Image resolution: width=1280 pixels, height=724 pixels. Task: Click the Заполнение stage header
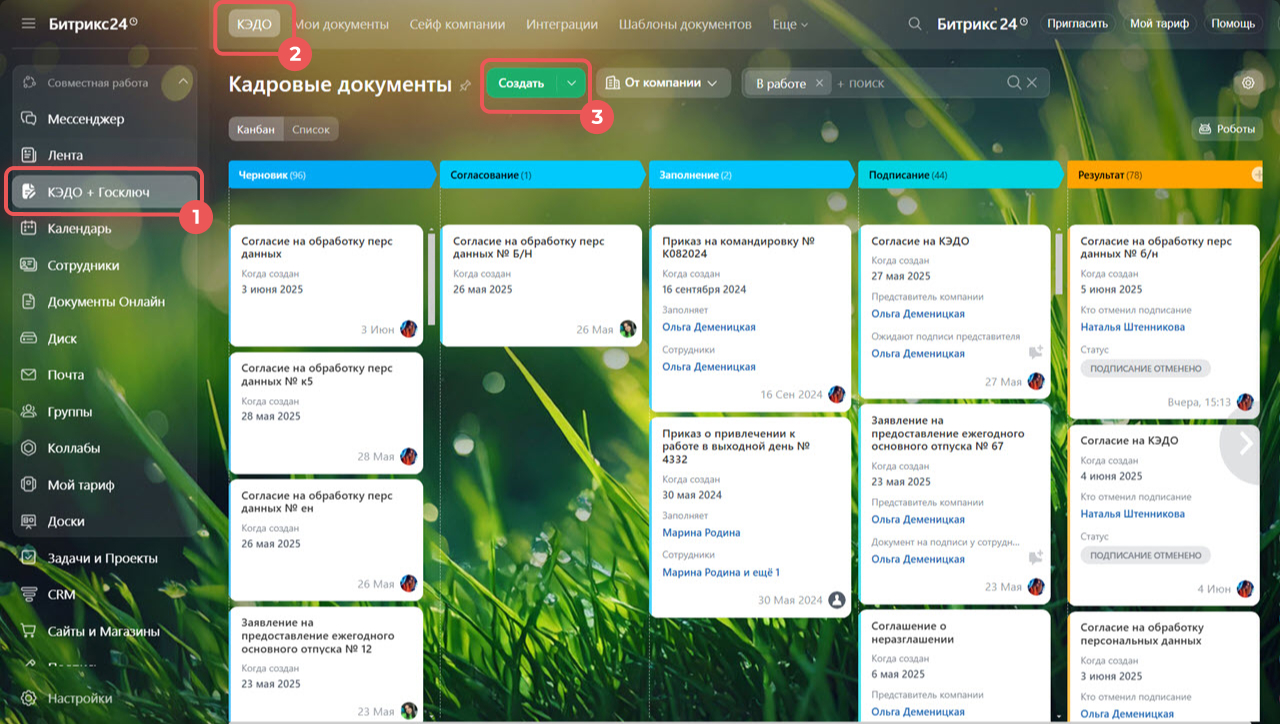pyautogui.click(x=751, y=174)
